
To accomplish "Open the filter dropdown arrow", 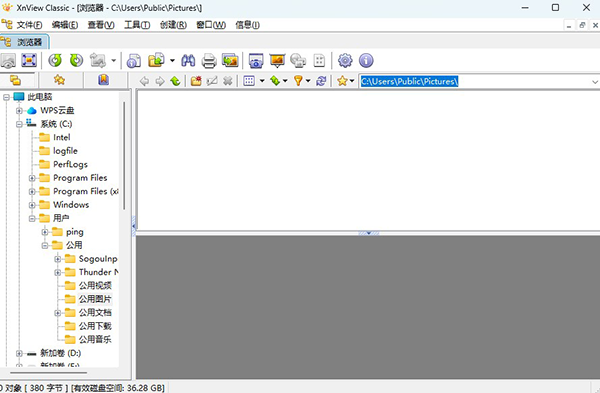I will click(308, 81).
